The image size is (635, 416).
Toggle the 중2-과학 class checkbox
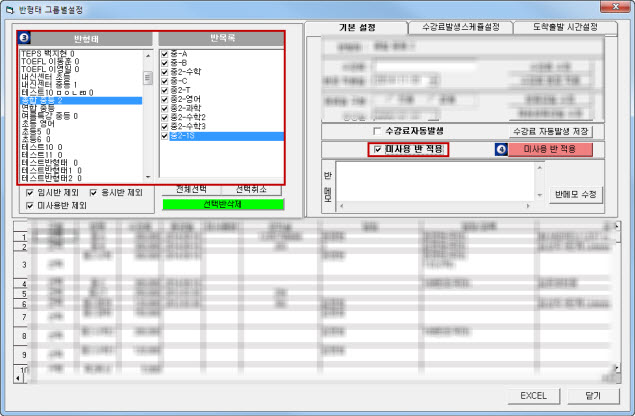[164, 109]
